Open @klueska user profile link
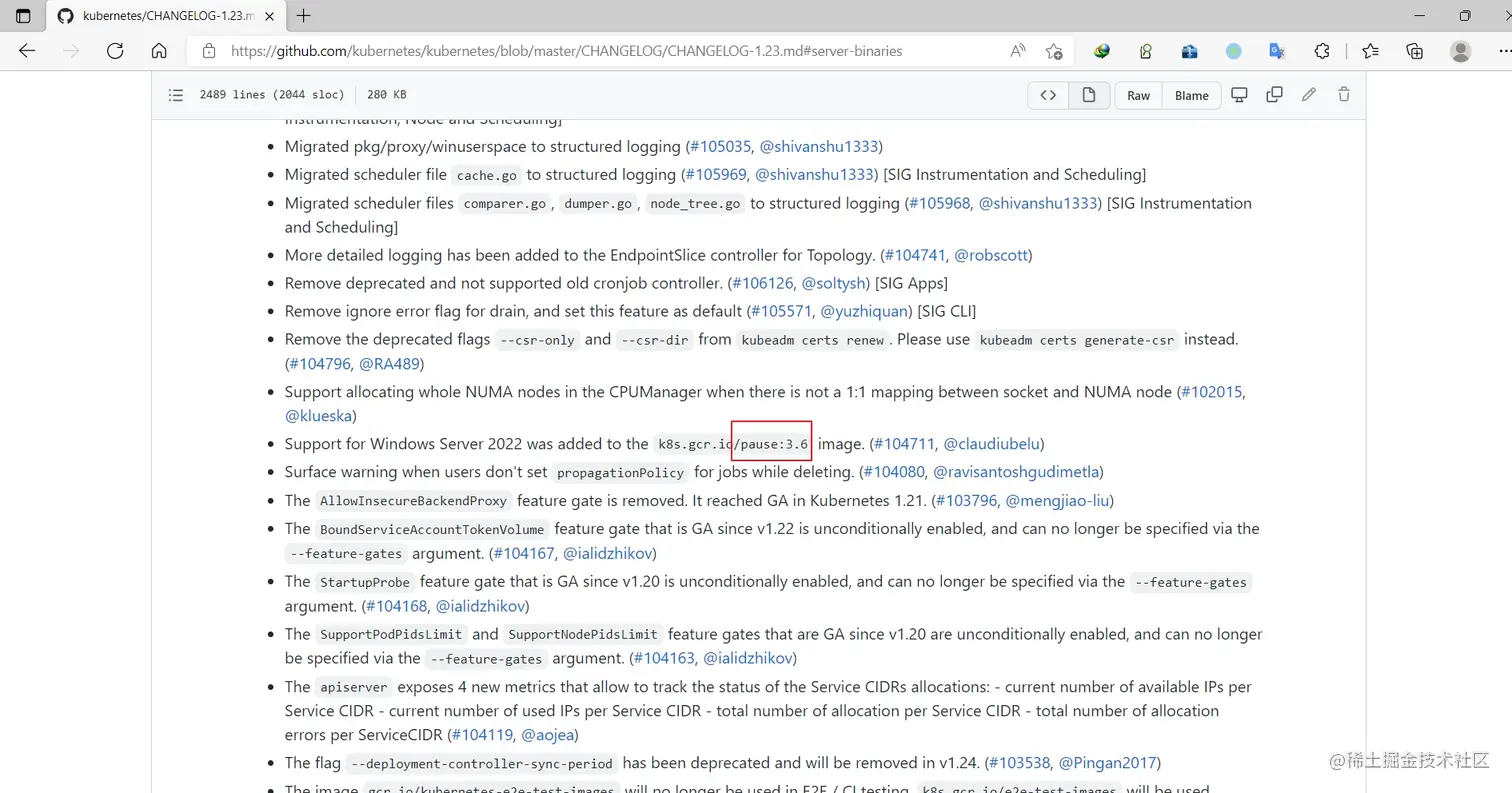 pyautogui.click(x=318, y=415)
